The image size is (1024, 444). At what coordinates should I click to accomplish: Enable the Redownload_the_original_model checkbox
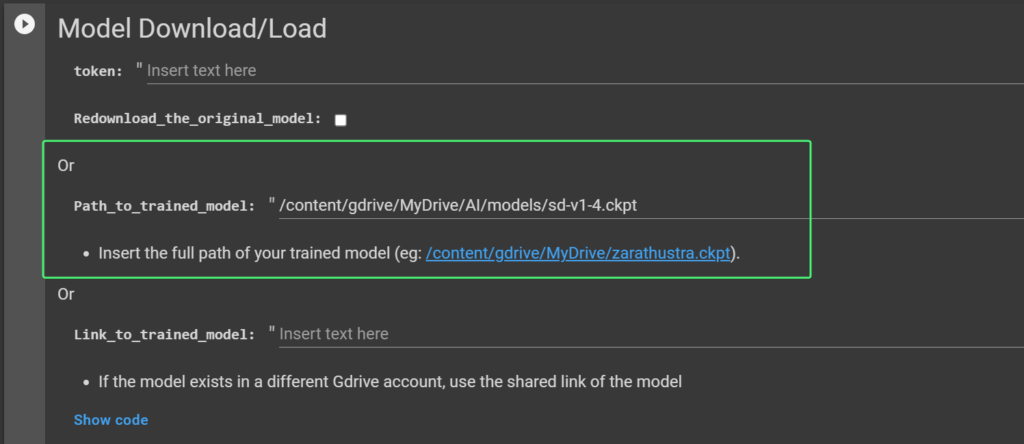[x=340, y=120]
